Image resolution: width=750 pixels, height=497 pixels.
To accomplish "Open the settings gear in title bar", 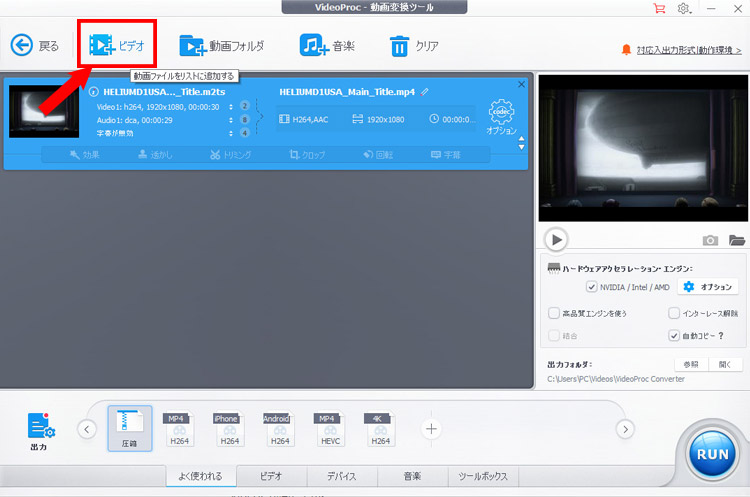I will coord(684,8).
